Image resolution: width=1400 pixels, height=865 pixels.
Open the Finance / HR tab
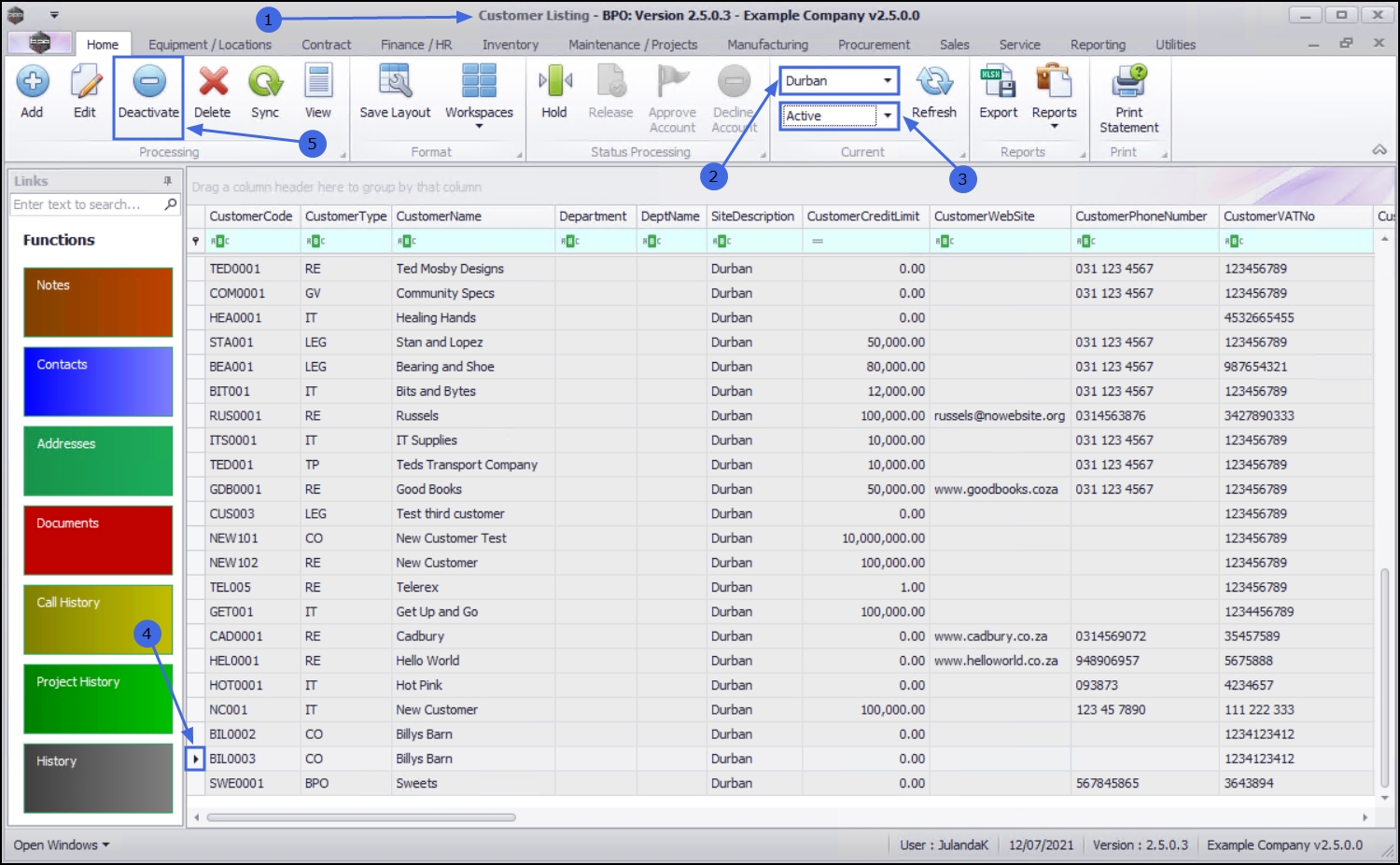[416, 44]
